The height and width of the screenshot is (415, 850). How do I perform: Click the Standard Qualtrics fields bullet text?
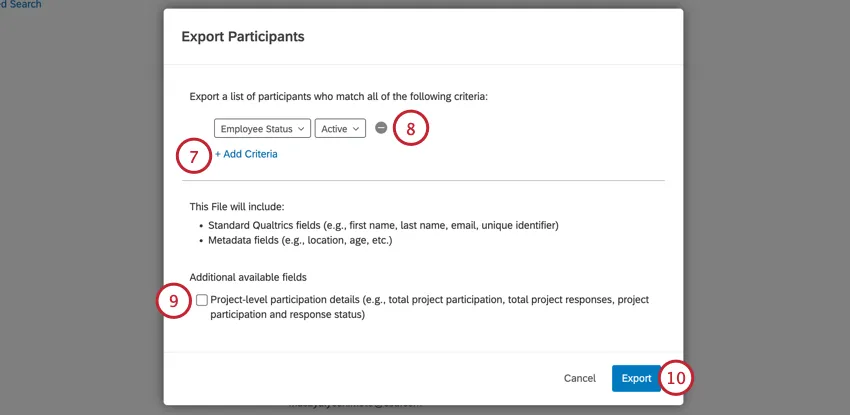384,225
